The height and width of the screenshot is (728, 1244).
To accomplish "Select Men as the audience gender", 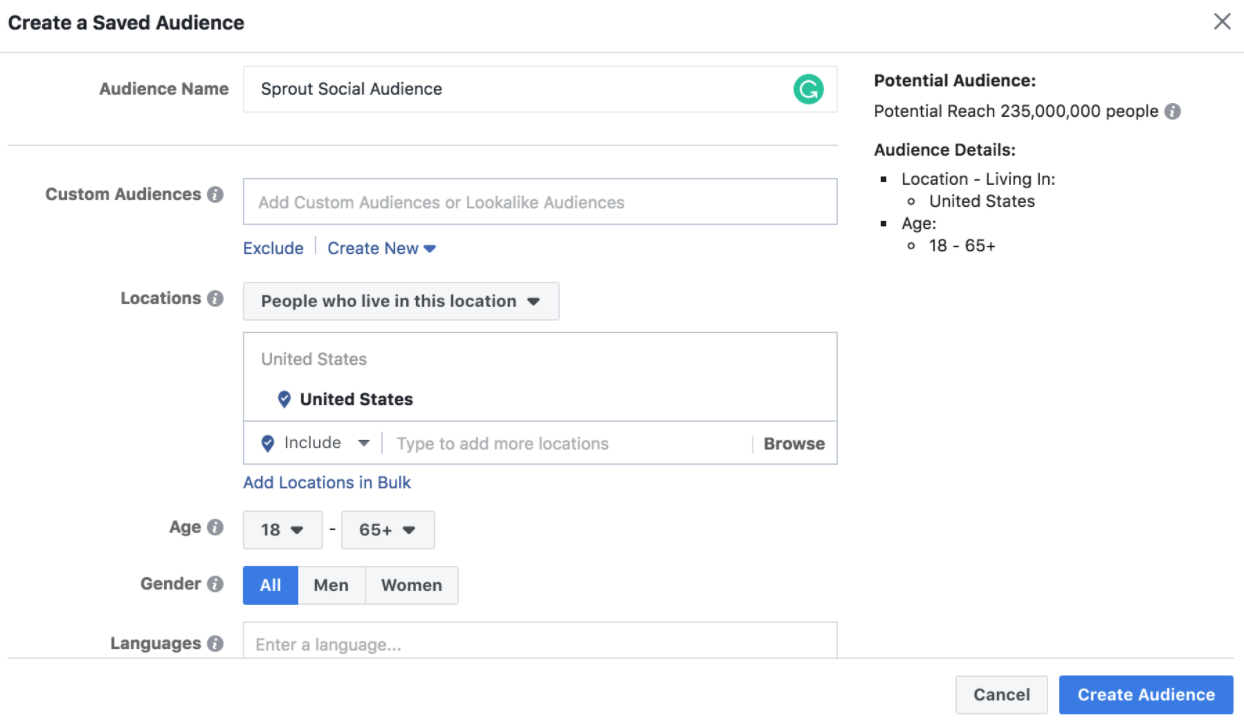I will pos(331,585).
